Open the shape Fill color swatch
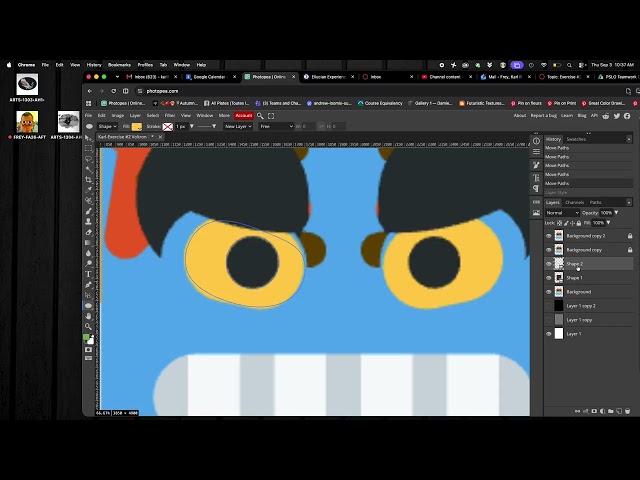The width and height of the screenshot is (640, 480). (x=137, y=127)
